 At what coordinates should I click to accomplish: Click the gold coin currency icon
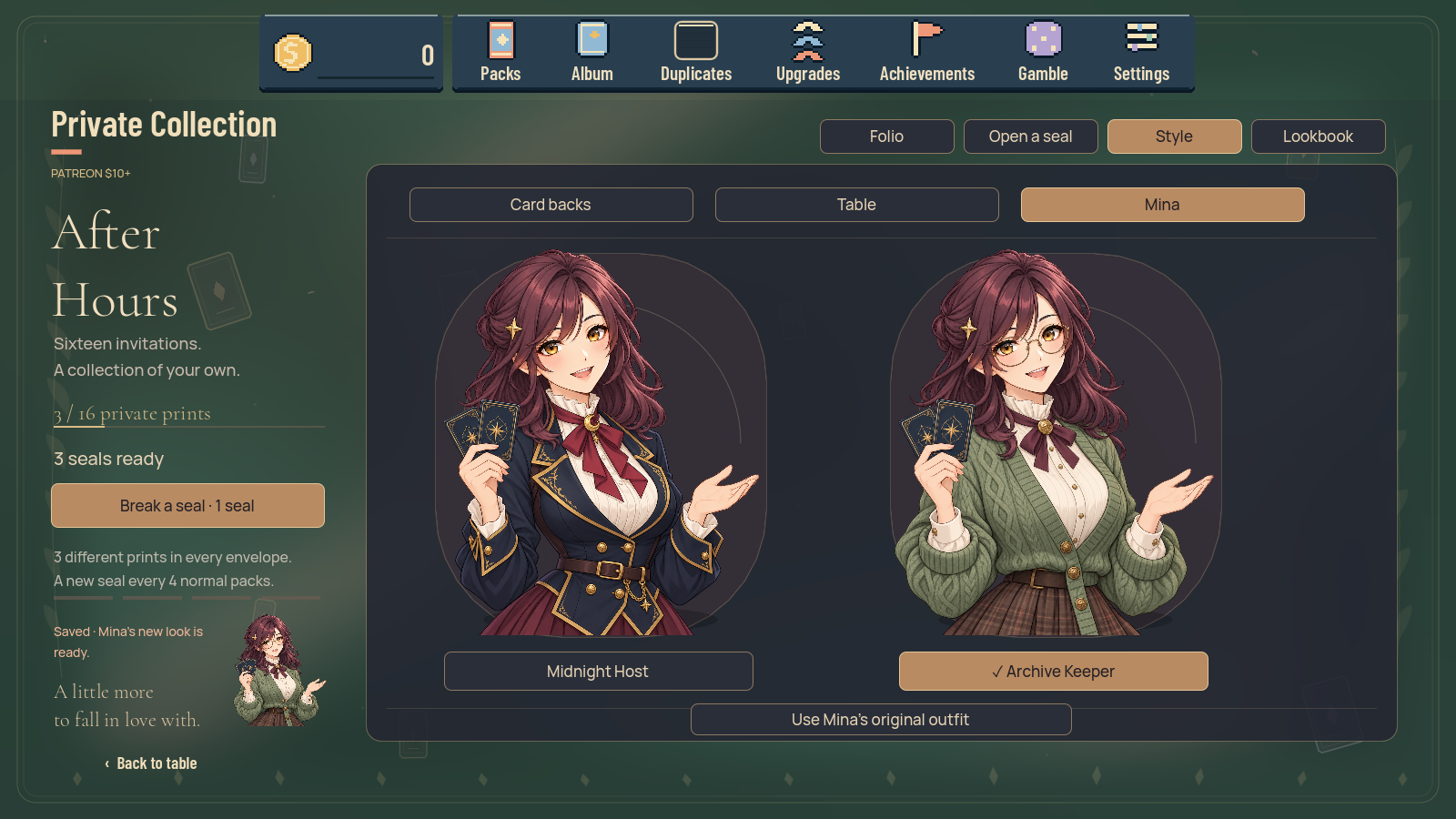pos(293,53)
